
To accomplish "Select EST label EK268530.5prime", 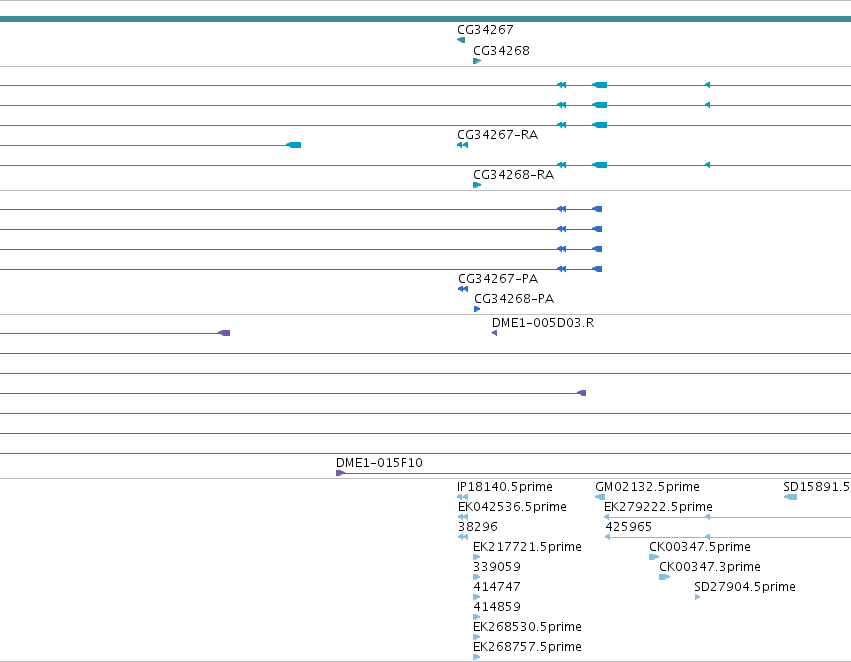I will click(528, 627).
